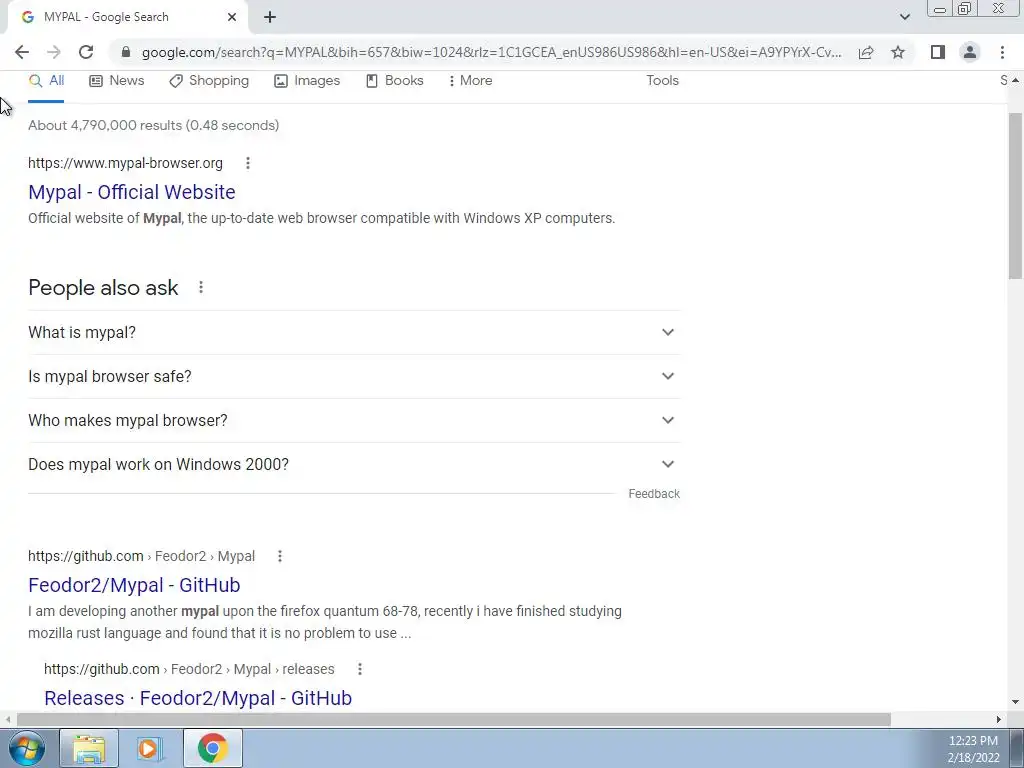Open a new tab with the plus button

click(x=270, y=17)
